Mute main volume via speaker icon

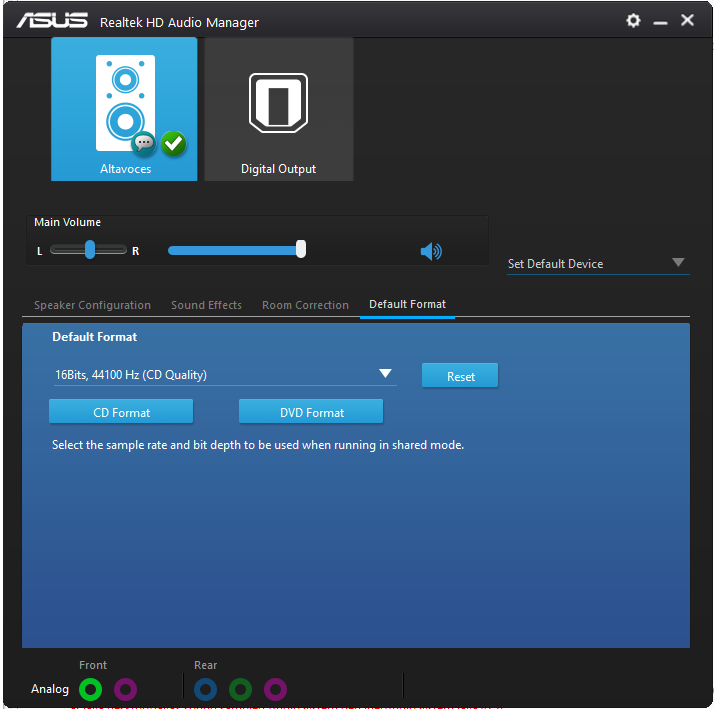431,251
